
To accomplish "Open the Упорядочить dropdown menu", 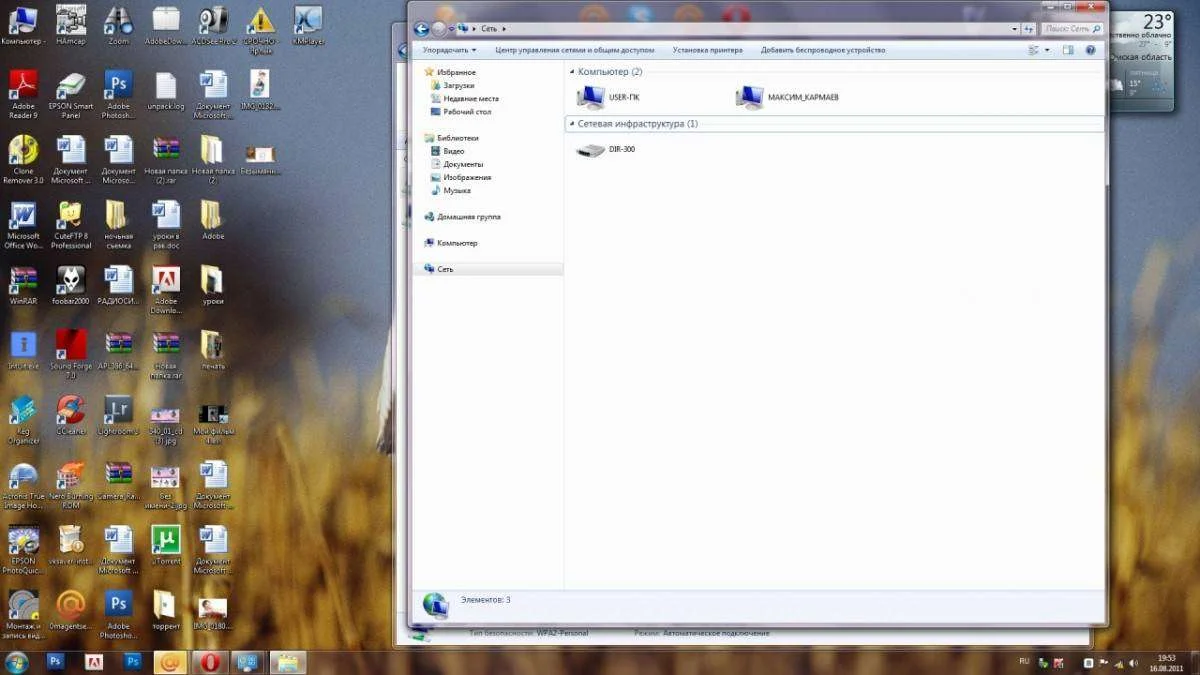I will click(449, 50).
